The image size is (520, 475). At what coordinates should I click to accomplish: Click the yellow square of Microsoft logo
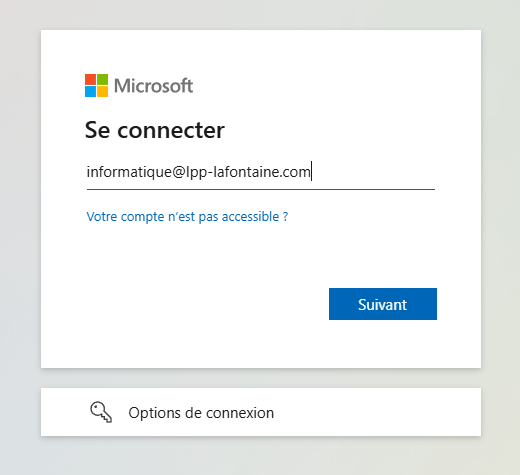tap(102, 91)
